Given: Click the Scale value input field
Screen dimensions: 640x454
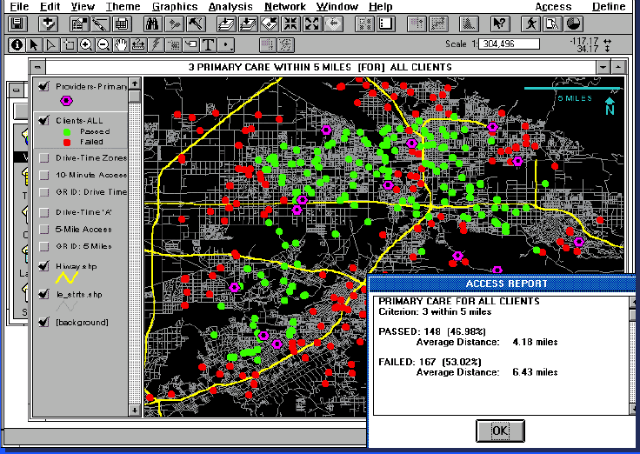Looking at the screenshot, I should [x=509, y=44].
